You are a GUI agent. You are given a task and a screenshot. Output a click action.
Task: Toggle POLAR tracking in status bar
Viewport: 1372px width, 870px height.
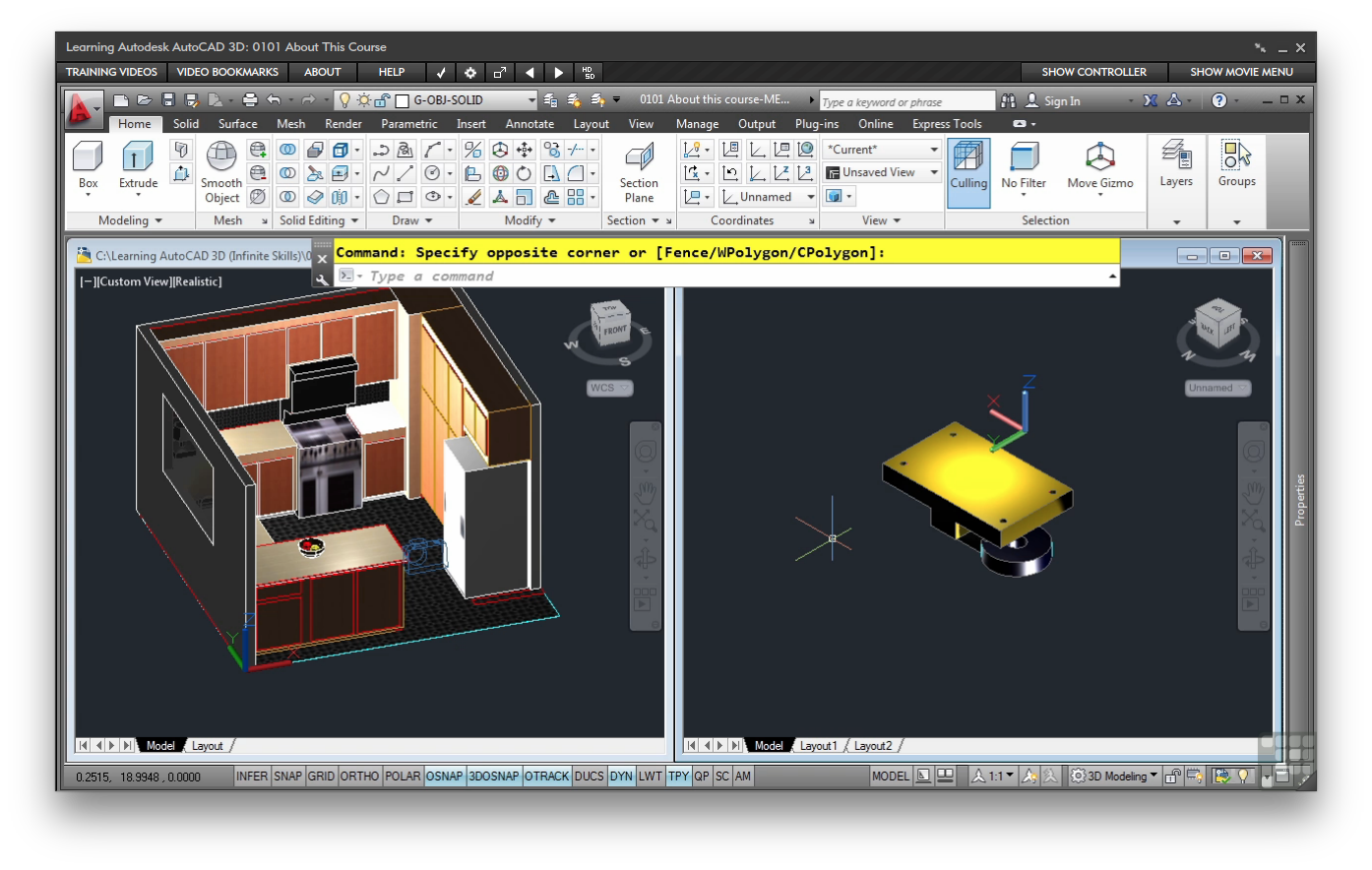coord(403,777)
